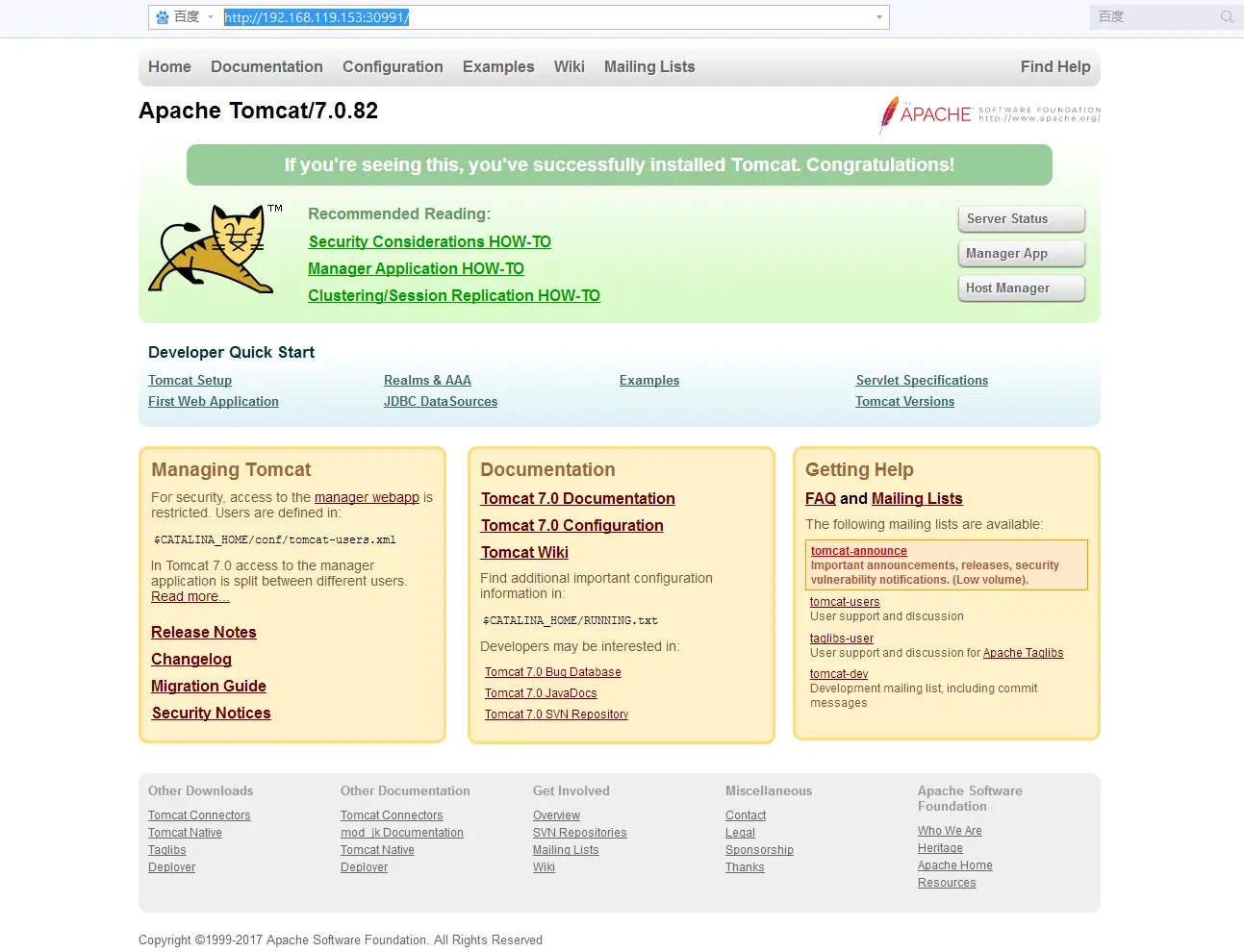
Task: Open the First Web Application link
Action: (214, 402)
